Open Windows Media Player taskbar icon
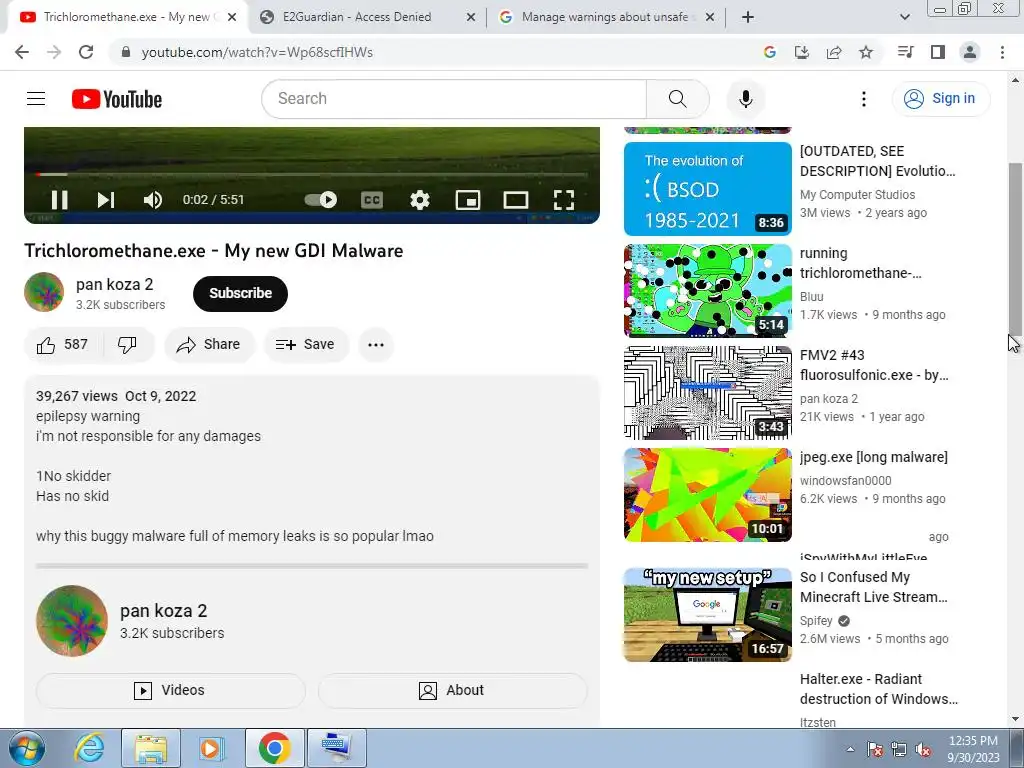 [211, 748]
